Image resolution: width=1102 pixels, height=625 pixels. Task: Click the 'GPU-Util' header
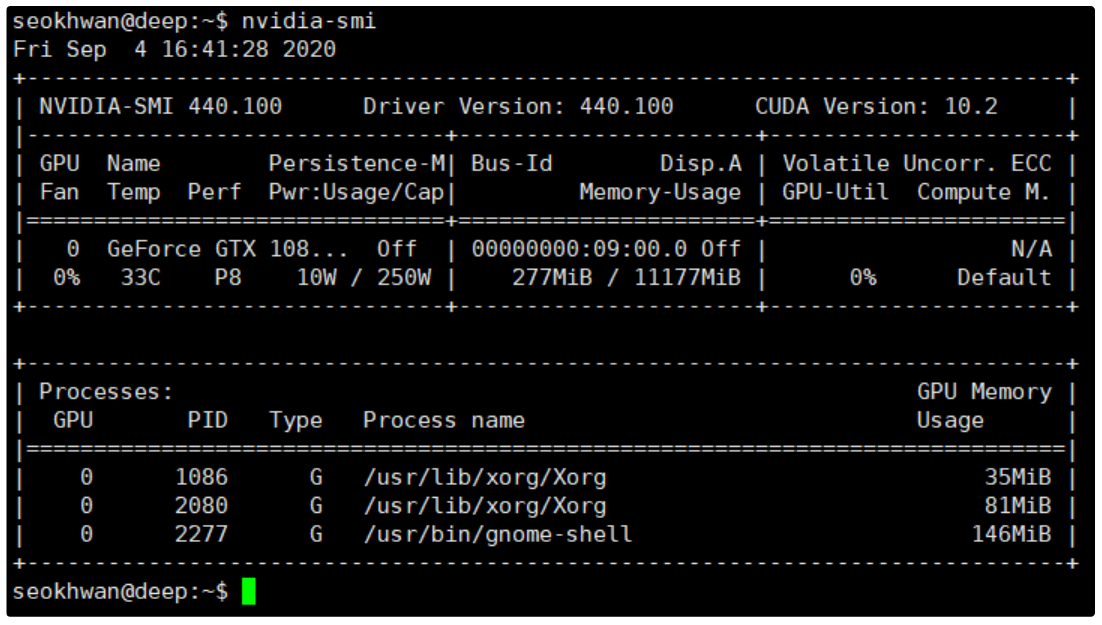pos(836,192)
